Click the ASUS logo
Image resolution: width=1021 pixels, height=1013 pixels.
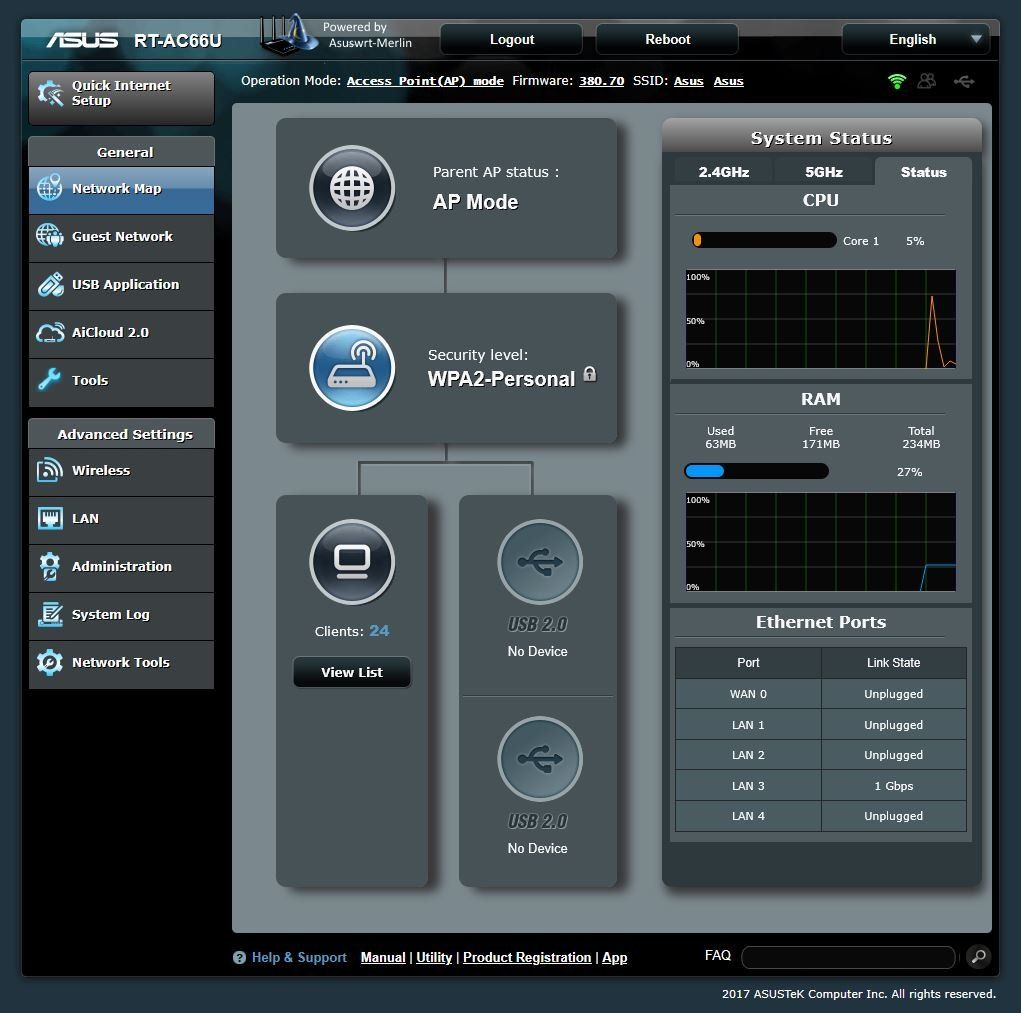[82, 40]
